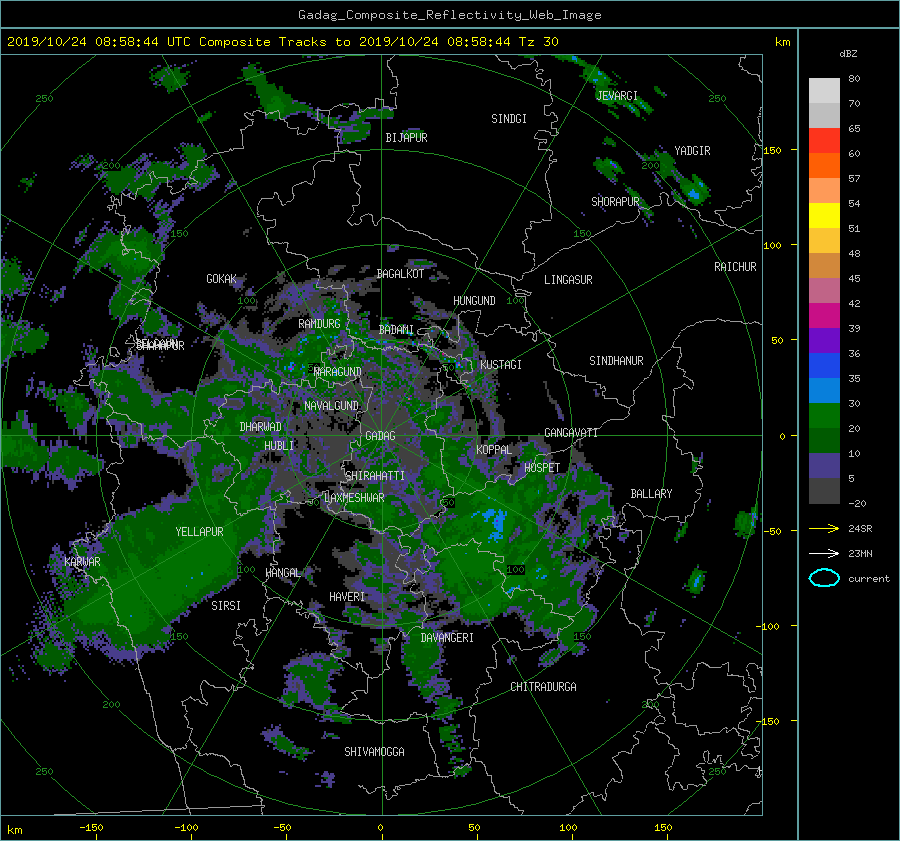Click the yellow UTC Composite Tracks timestamp header
The image size is (900, 841).
(x=282, y=42)
